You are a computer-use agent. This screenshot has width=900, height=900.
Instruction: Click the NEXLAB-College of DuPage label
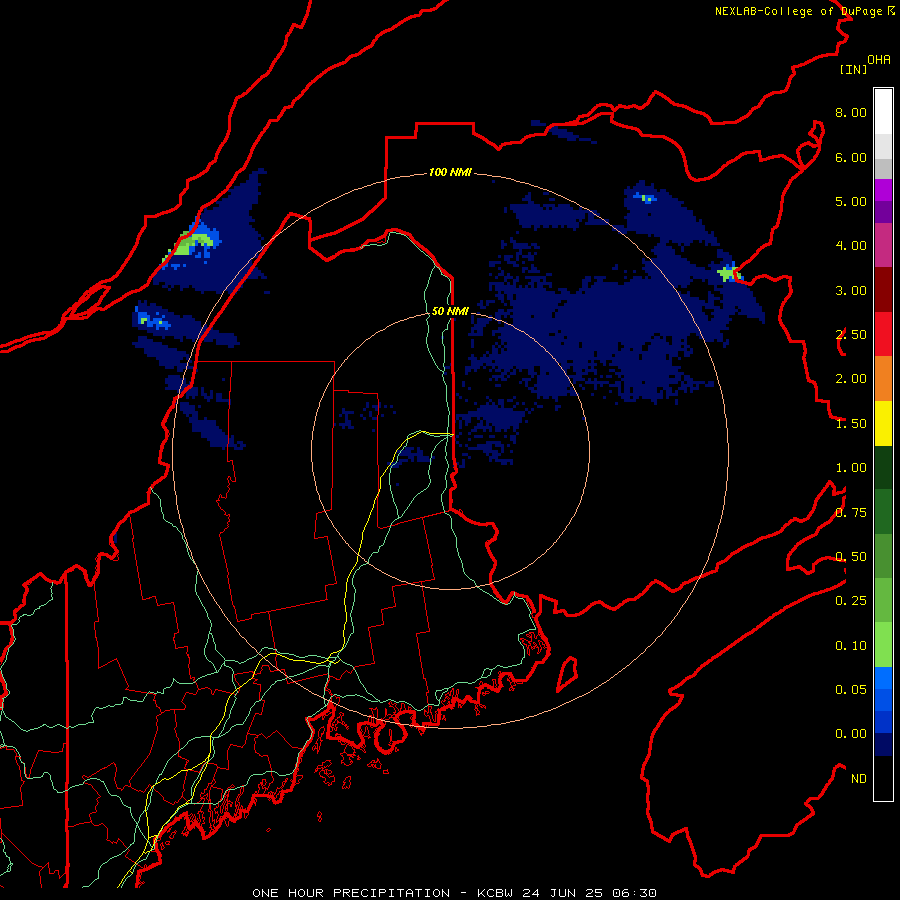(798, 11)
